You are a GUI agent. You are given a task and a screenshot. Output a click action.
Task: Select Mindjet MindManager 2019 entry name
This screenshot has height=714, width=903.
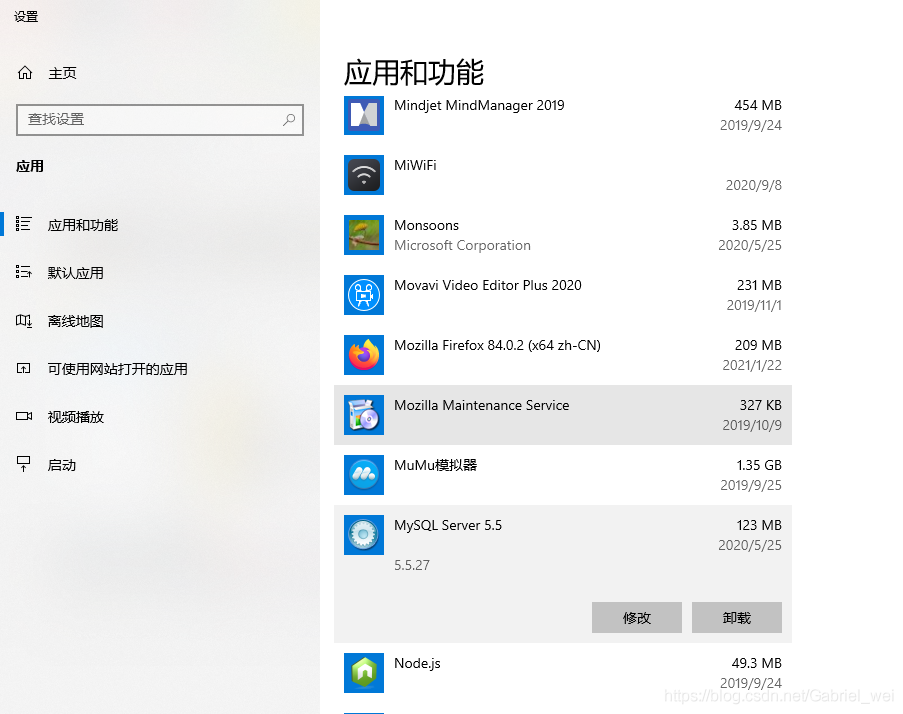point(479,105)
